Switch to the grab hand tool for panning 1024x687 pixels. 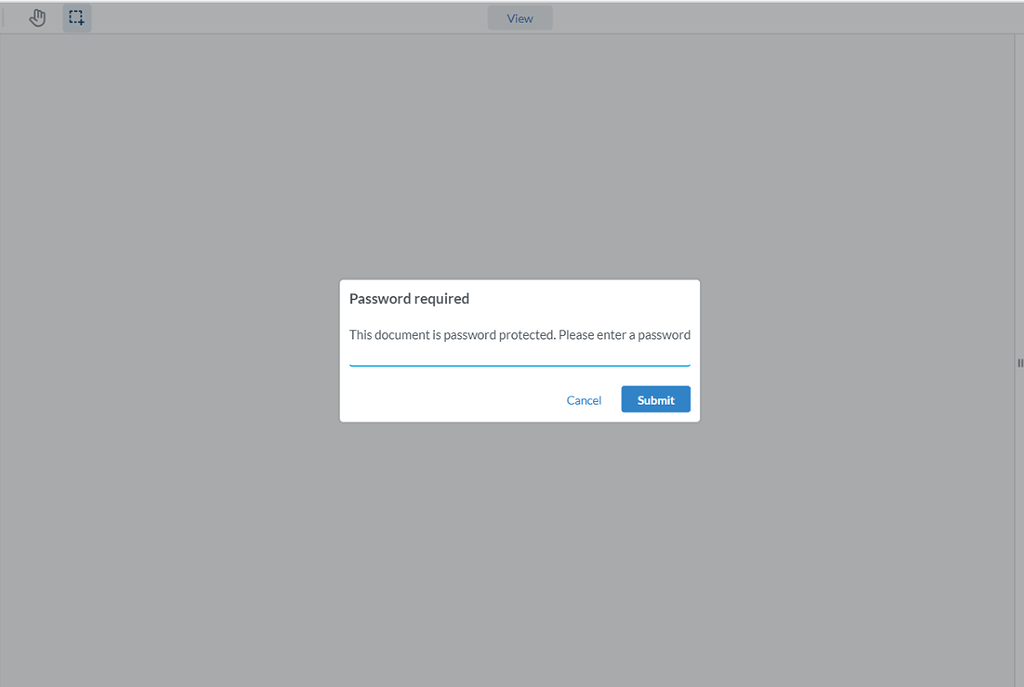click(37, 17)
